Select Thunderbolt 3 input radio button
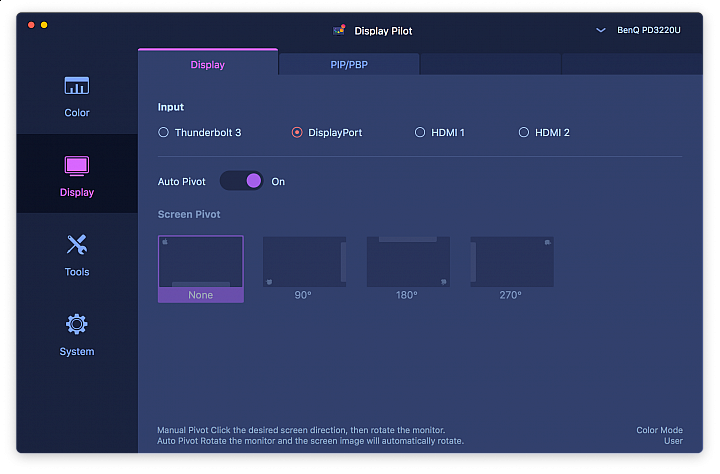Image resolution: width=720 pixels, height=474 pixels. (163, 132)
